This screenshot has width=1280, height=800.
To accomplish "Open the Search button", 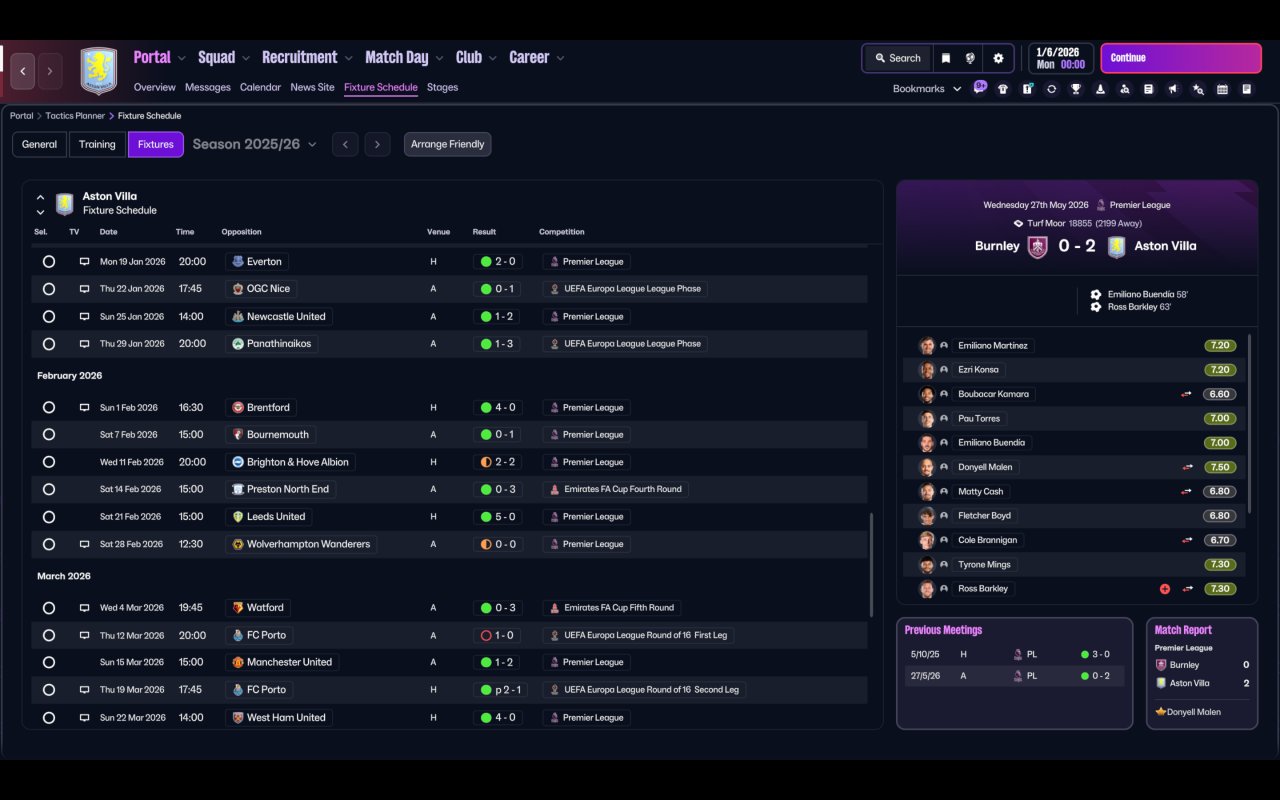I will [897, 58].
